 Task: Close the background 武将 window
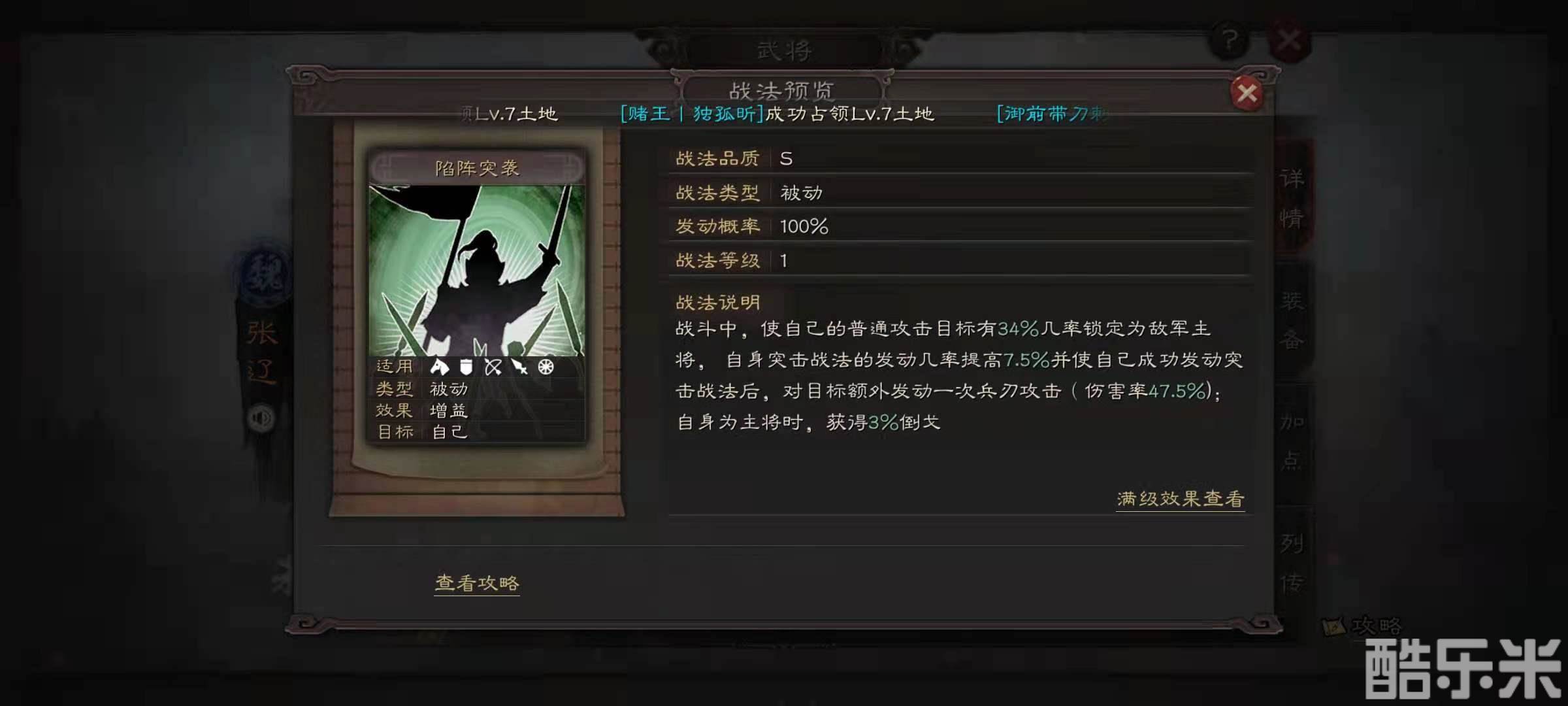(1289, 41)
